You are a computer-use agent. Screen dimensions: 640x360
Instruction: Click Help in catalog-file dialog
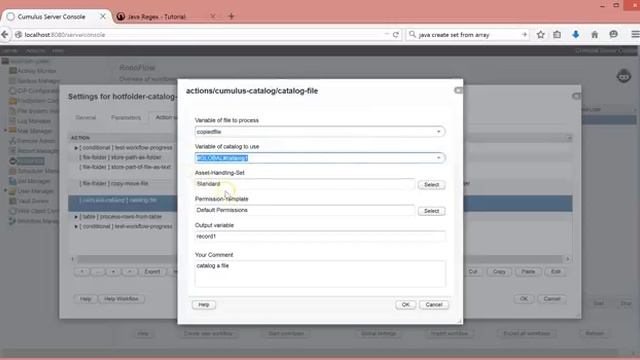(x=204, y=305)
